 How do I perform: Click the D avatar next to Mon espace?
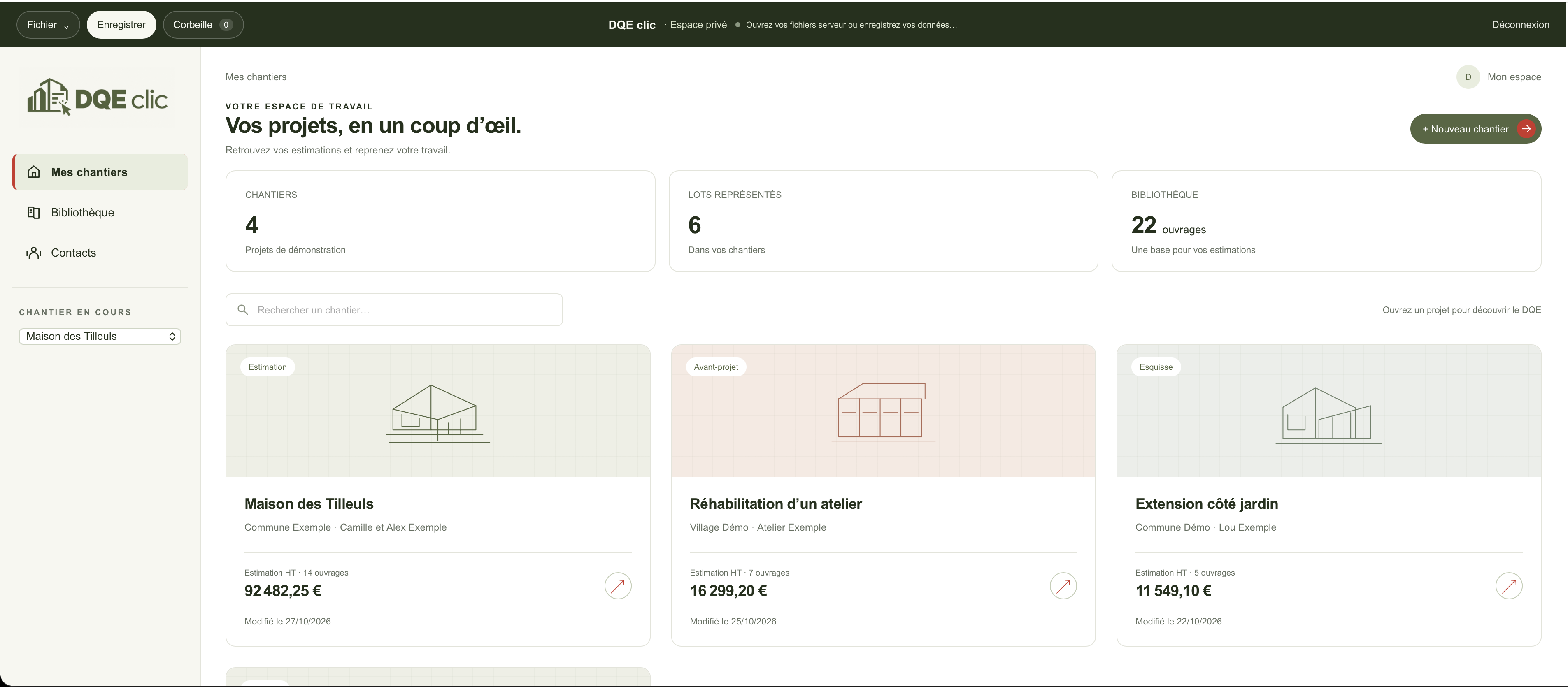[1468, 77]
